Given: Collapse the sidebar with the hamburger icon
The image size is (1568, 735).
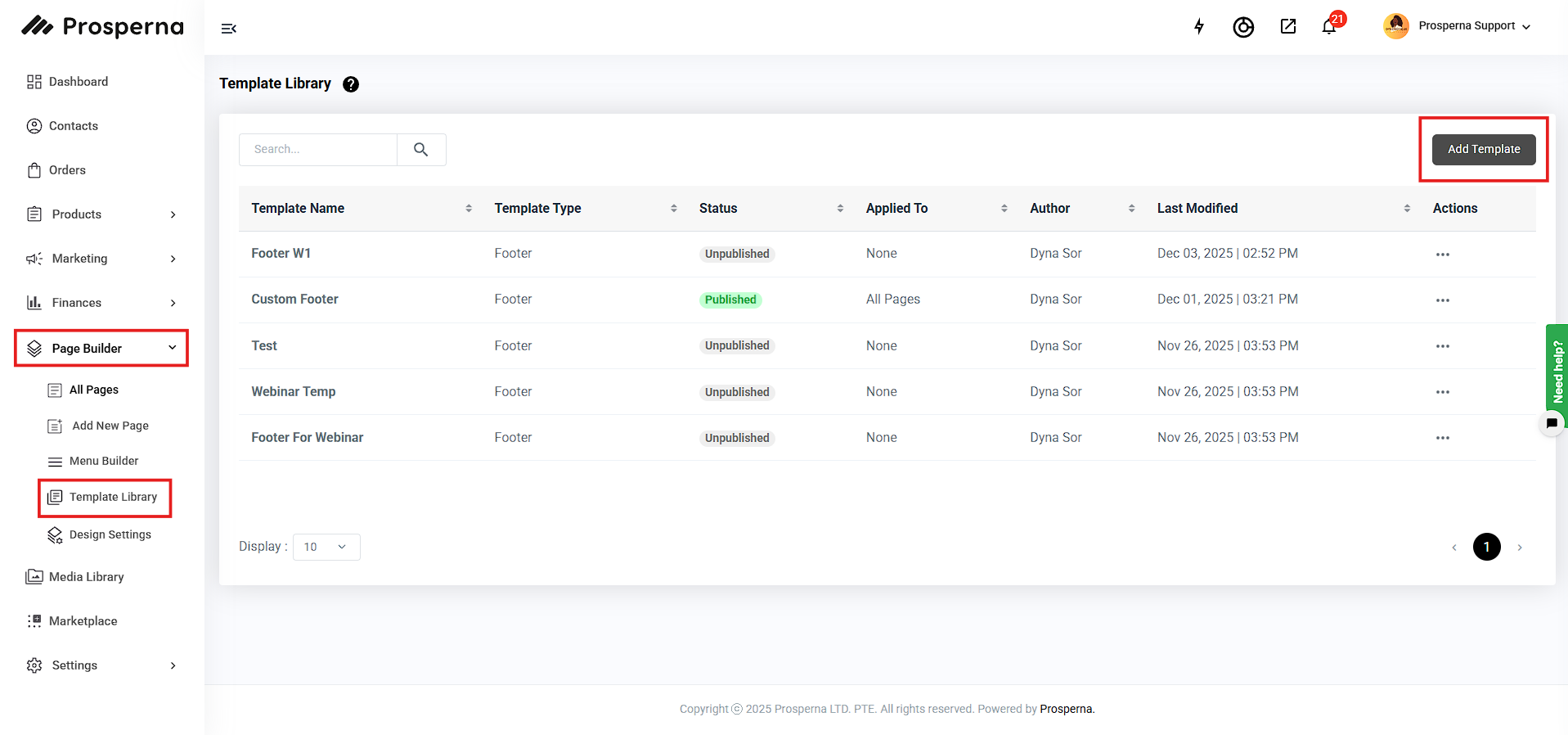Looking at the screenshot, I should (229, 29).
